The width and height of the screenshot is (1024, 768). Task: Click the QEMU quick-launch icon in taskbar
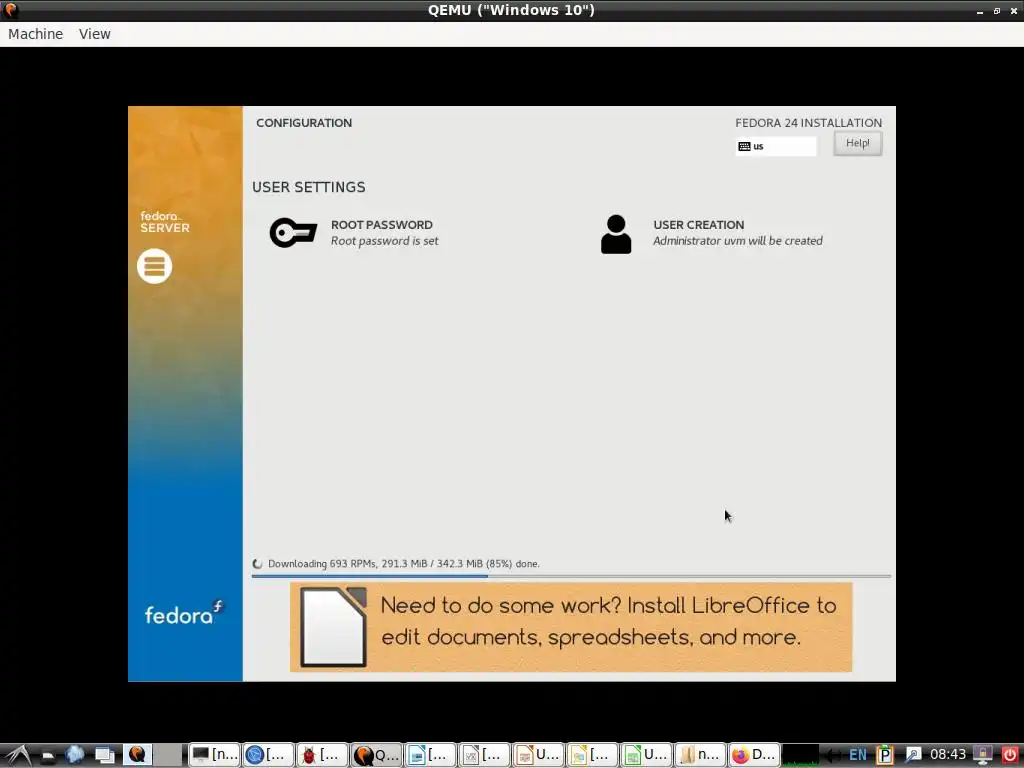click(137, 754)
